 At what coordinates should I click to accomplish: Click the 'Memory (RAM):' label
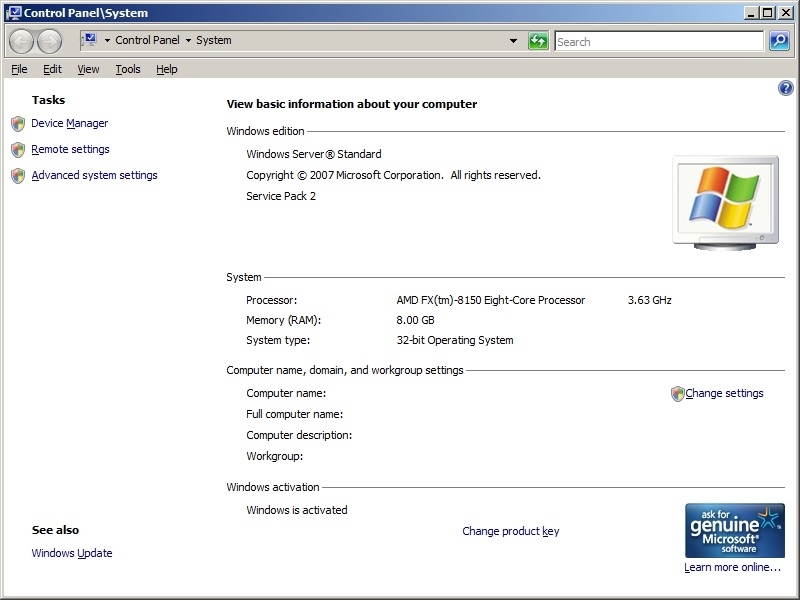pyautogui.click(x=284, y=320)
